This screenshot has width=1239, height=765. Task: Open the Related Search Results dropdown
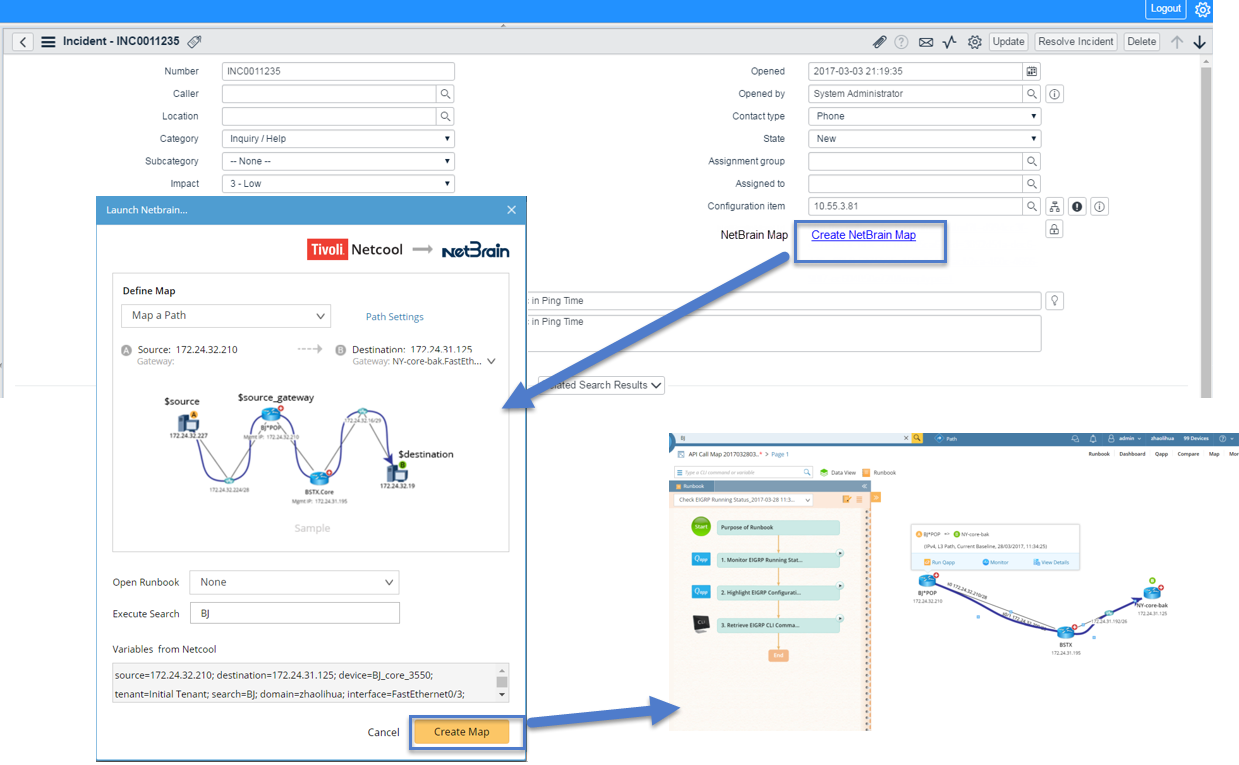coord(601,385)
